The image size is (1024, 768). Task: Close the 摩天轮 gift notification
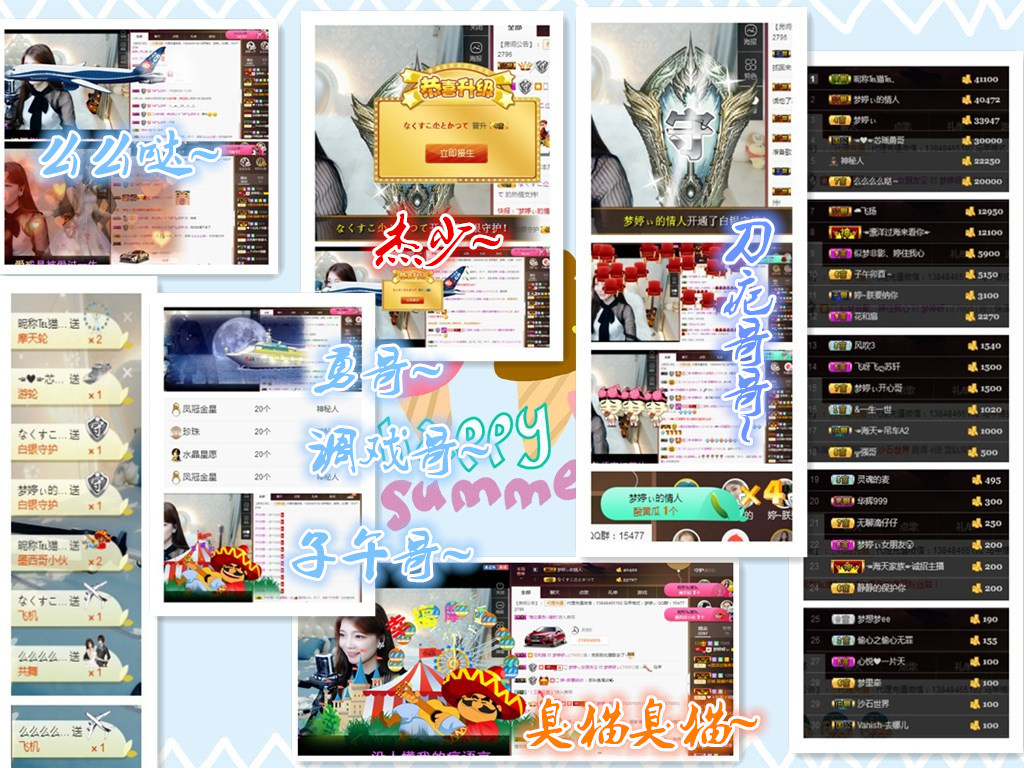[127, 317]
